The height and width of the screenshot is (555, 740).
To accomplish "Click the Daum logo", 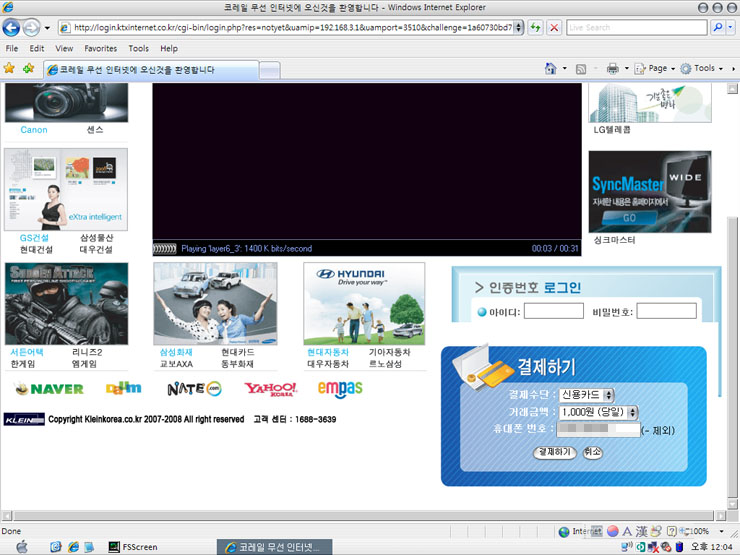I will pos(124,388).
